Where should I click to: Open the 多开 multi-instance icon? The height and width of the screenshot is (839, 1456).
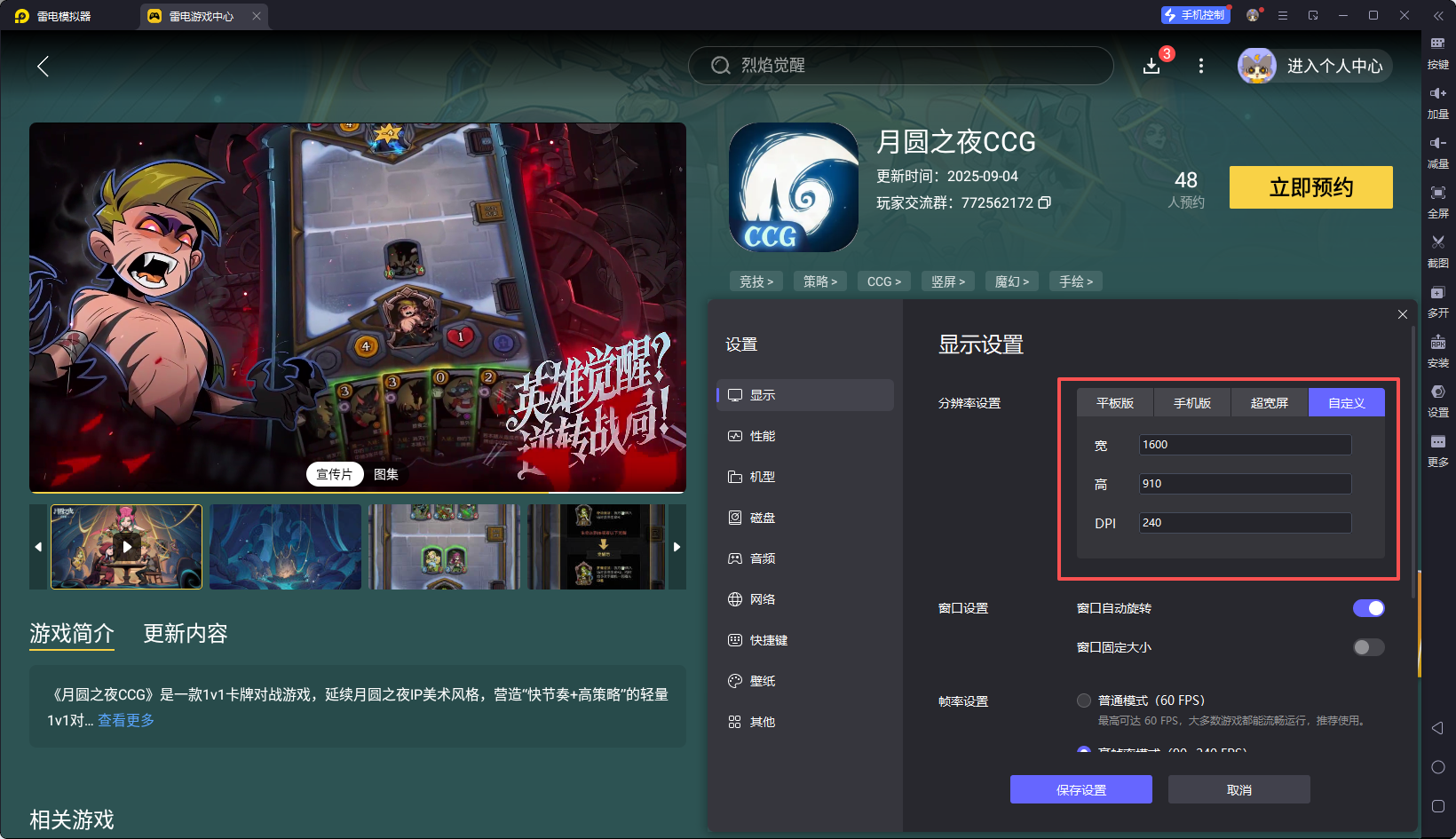pos(1438,302)
